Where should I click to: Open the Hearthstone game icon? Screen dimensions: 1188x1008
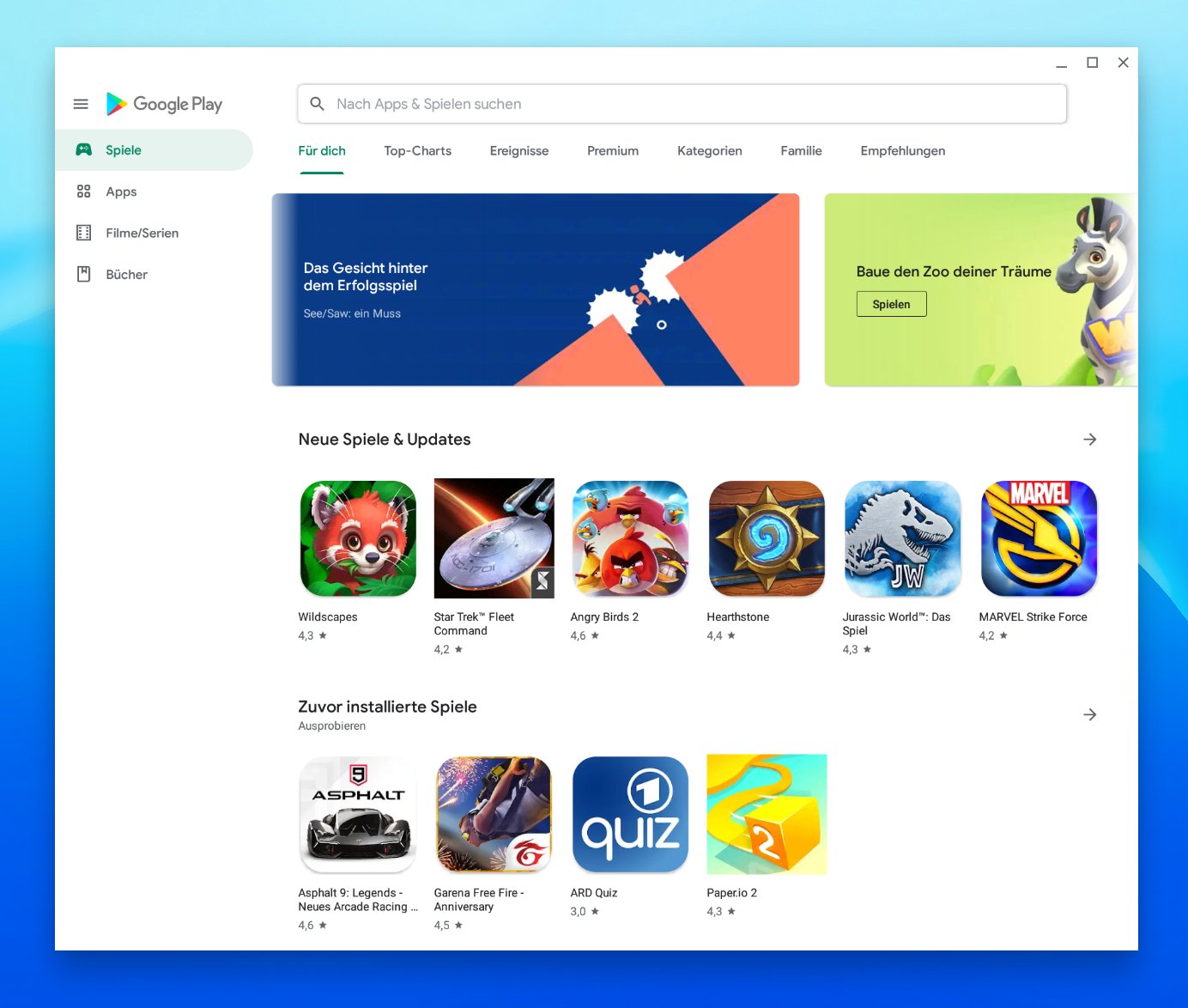767,538
